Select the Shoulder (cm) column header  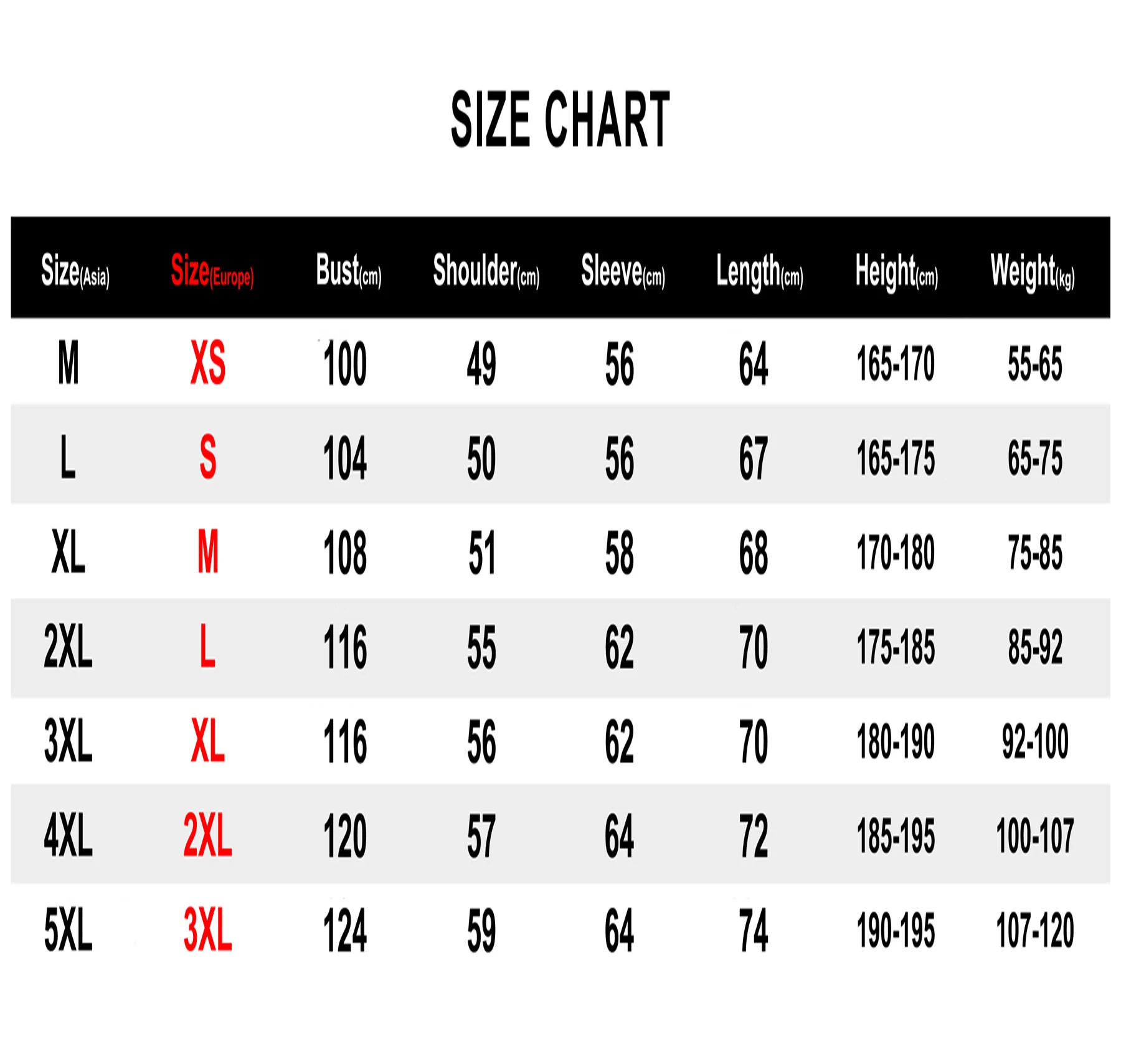click(x=486, y=271)
